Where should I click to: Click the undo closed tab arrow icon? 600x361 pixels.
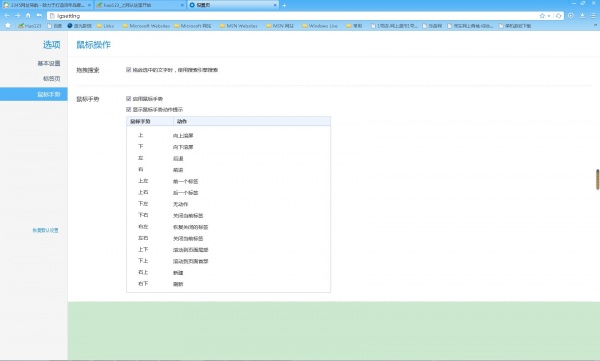[x=39, y=16]
